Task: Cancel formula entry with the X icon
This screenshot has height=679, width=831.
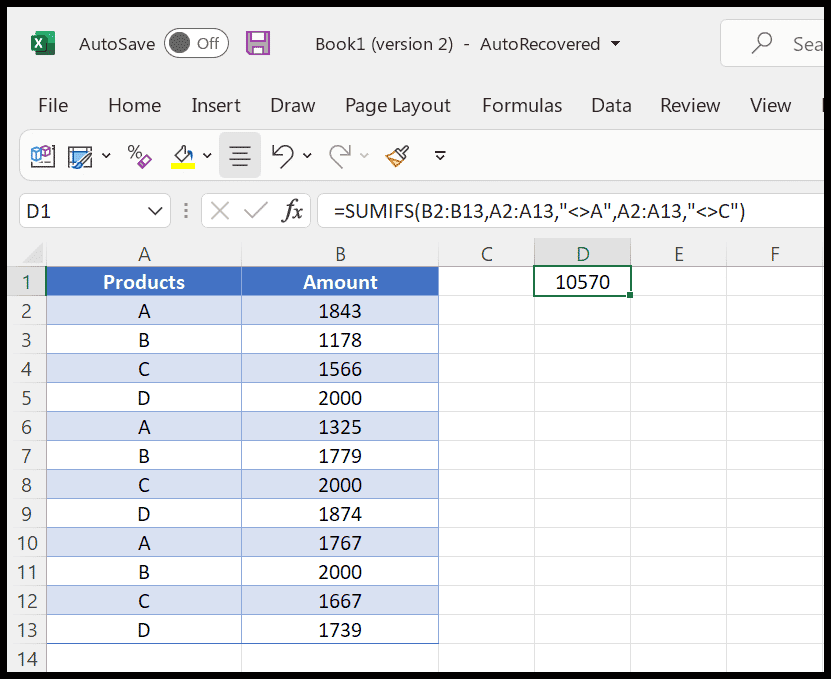Action: (x=219, y=211)
